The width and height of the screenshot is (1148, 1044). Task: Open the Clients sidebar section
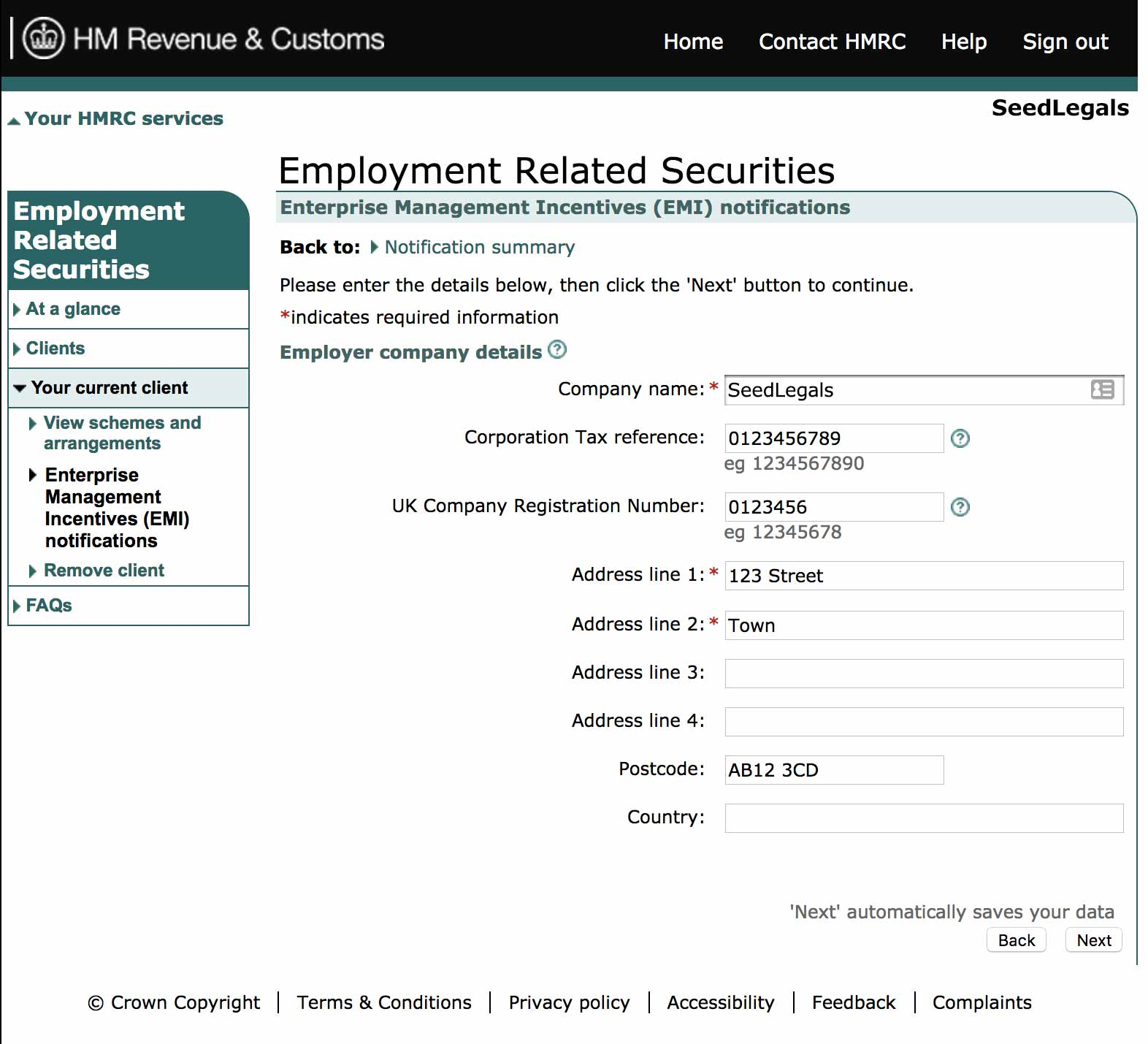56,348
